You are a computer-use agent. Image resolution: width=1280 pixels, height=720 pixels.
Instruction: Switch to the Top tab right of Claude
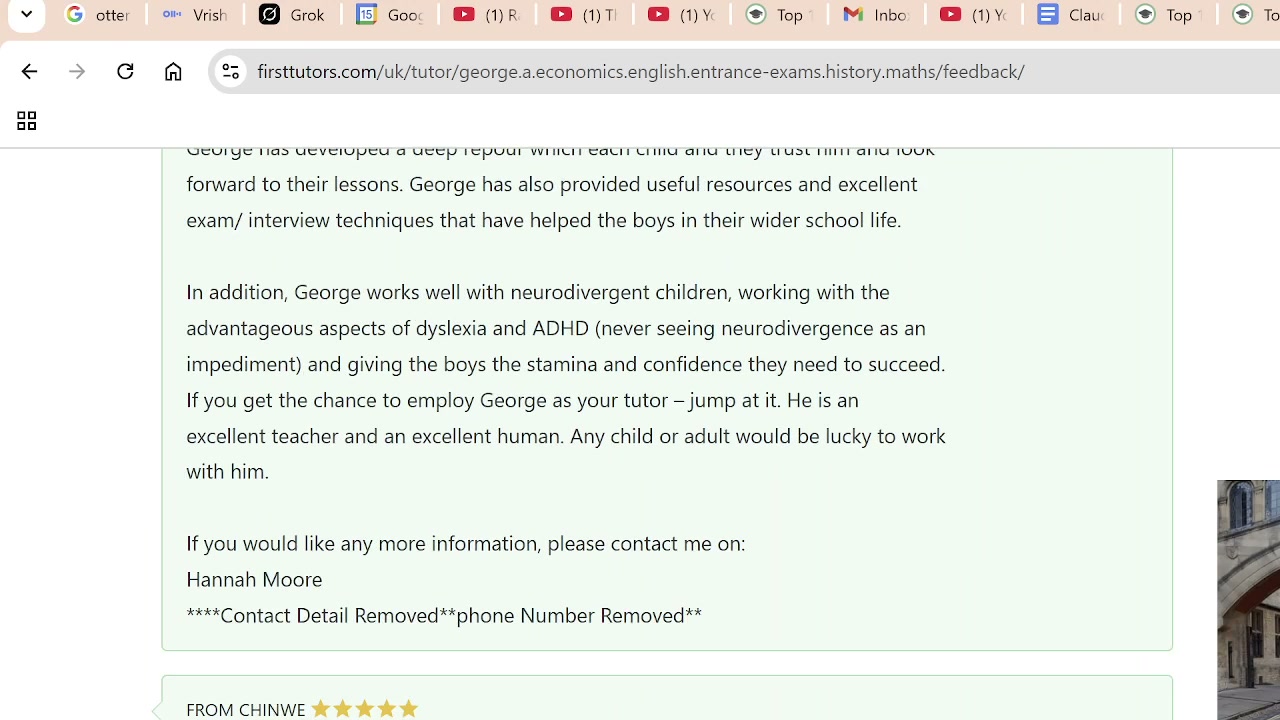1167,15
